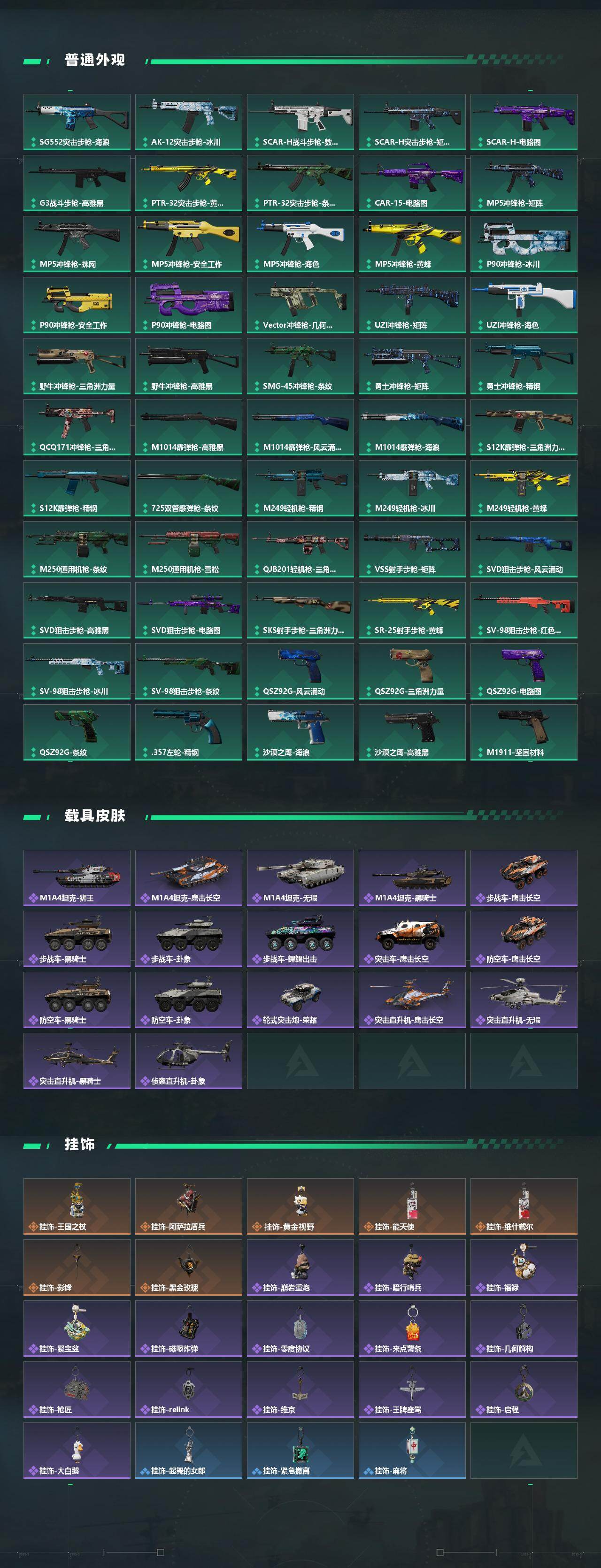601x1568 pixels.
Task: Select the P90冲锋枪-电路图 purple skin
Action: [x=189, y=305]
